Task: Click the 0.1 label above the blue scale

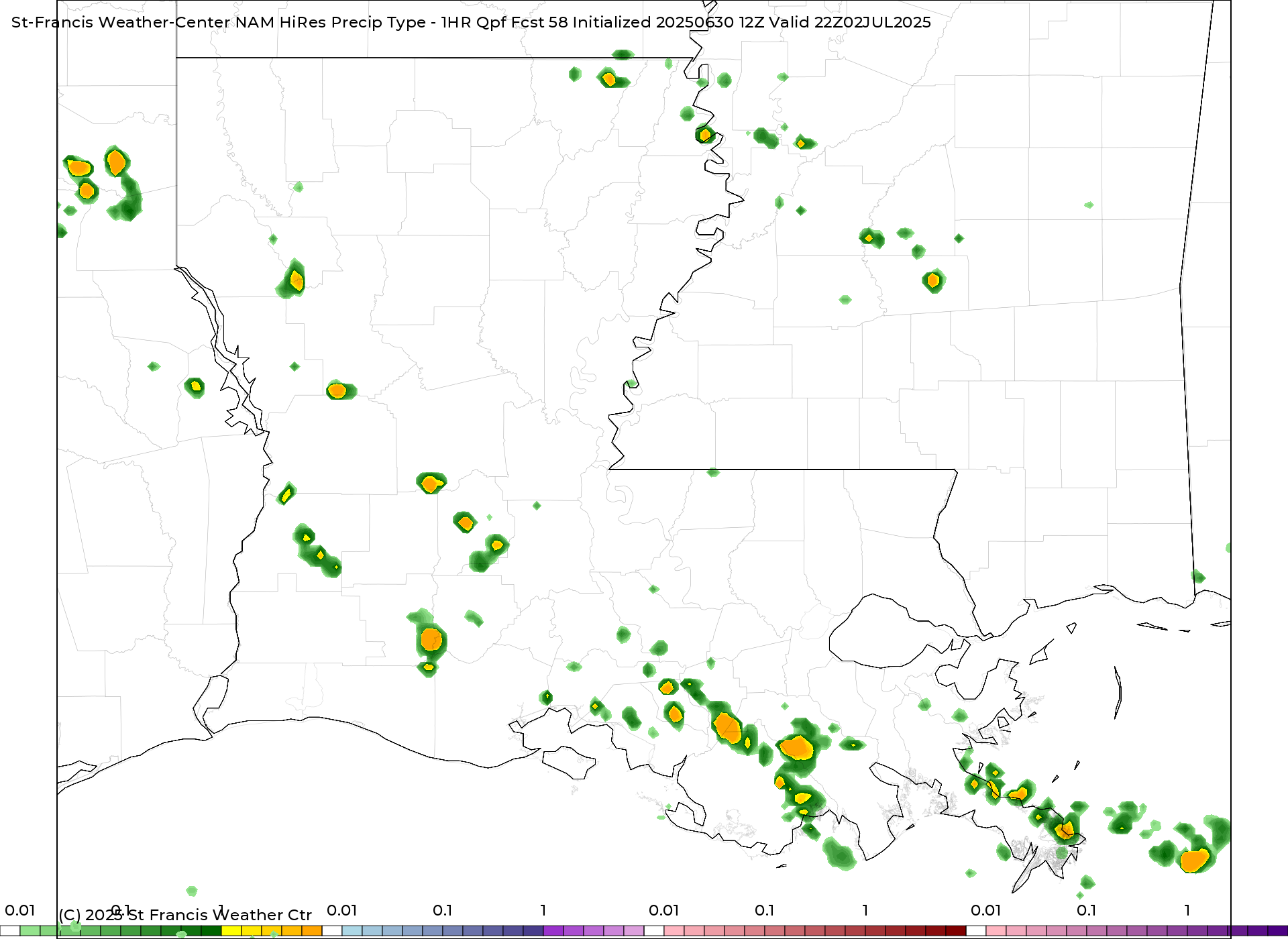Action: (x=443, y=910)
